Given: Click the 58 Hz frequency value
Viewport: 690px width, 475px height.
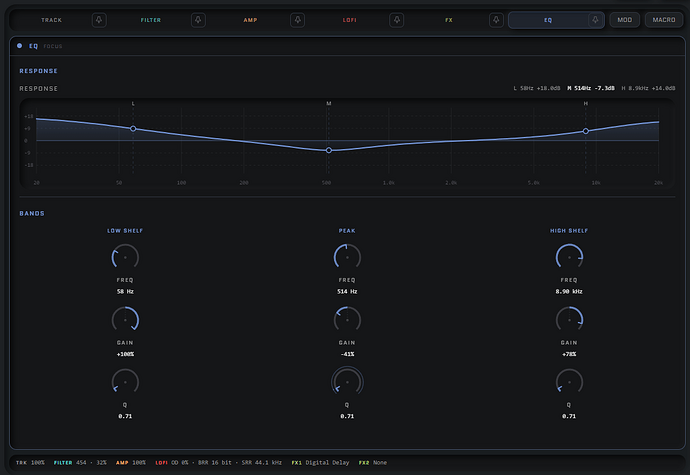Looking at the screenshot, I should point(125,291).
